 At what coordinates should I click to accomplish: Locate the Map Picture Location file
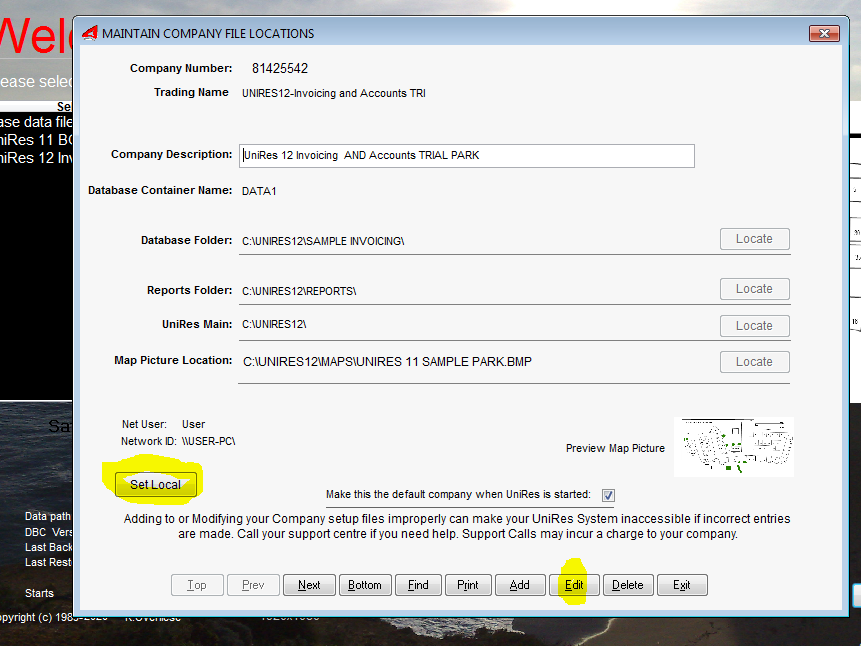point(754,362)
